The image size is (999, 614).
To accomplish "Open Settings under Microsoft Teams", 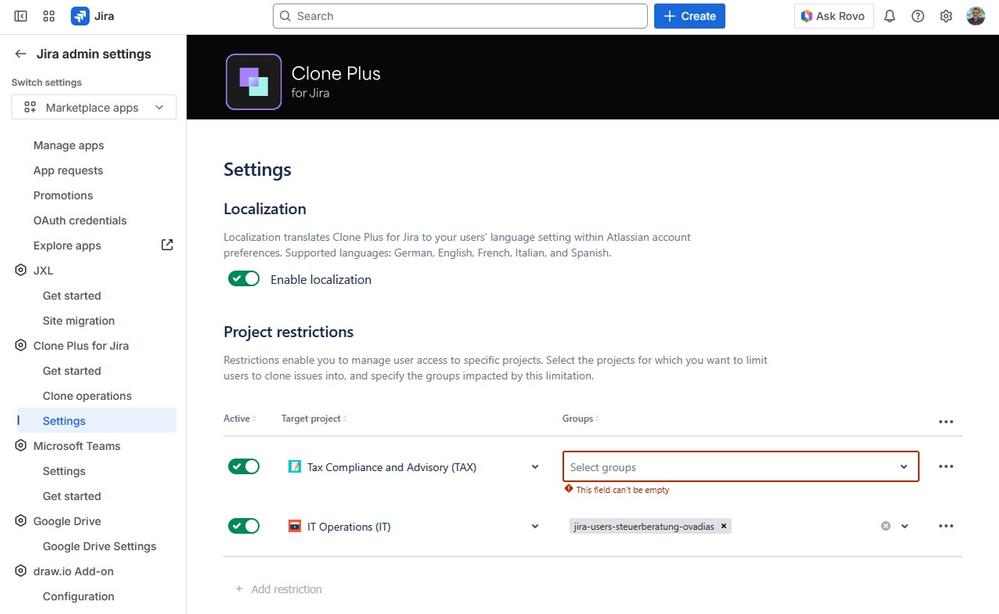I will pyautogui.click(x=64, y=471).
